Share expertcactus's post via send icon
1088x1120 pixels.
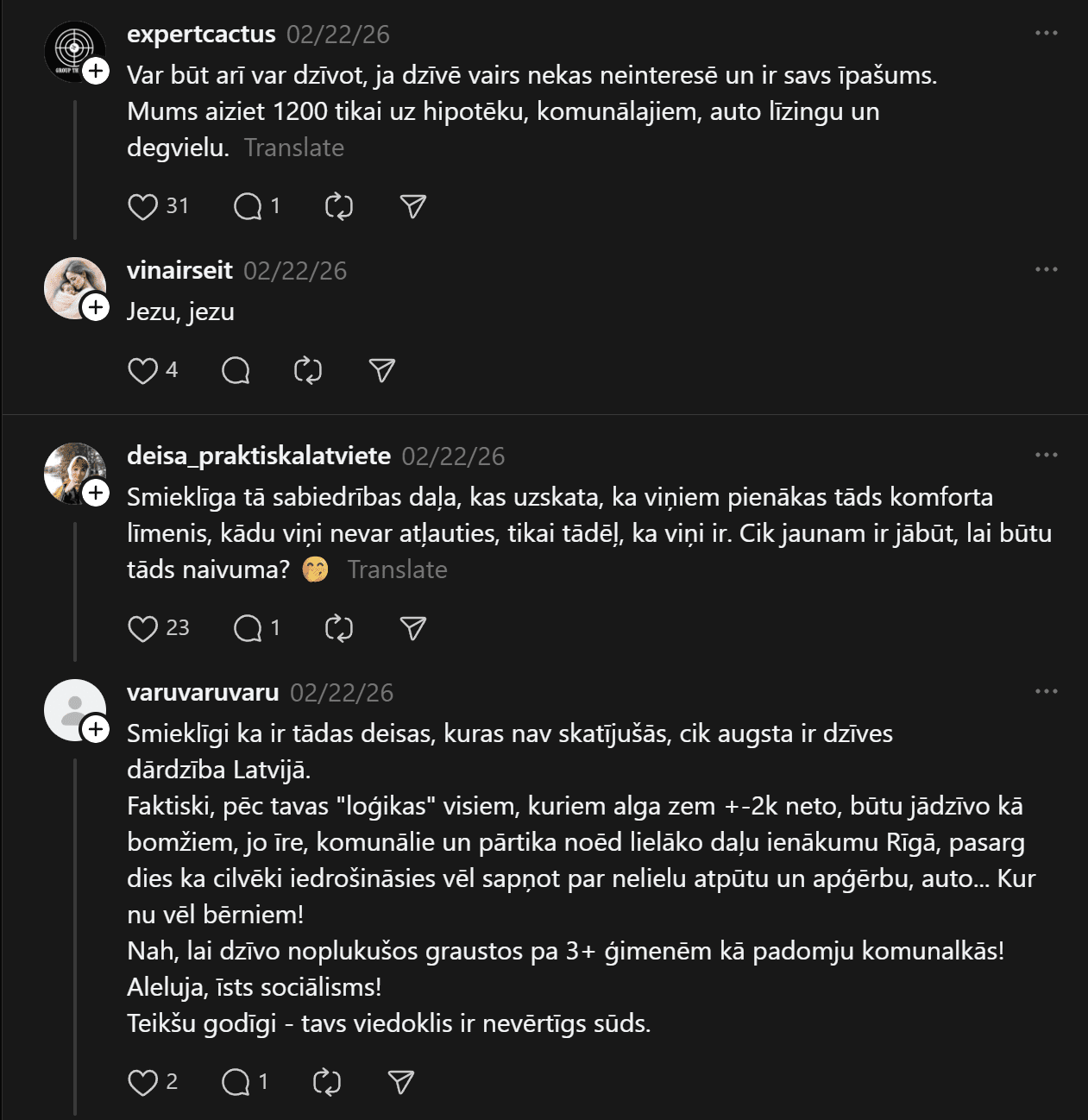pos(413,207)
